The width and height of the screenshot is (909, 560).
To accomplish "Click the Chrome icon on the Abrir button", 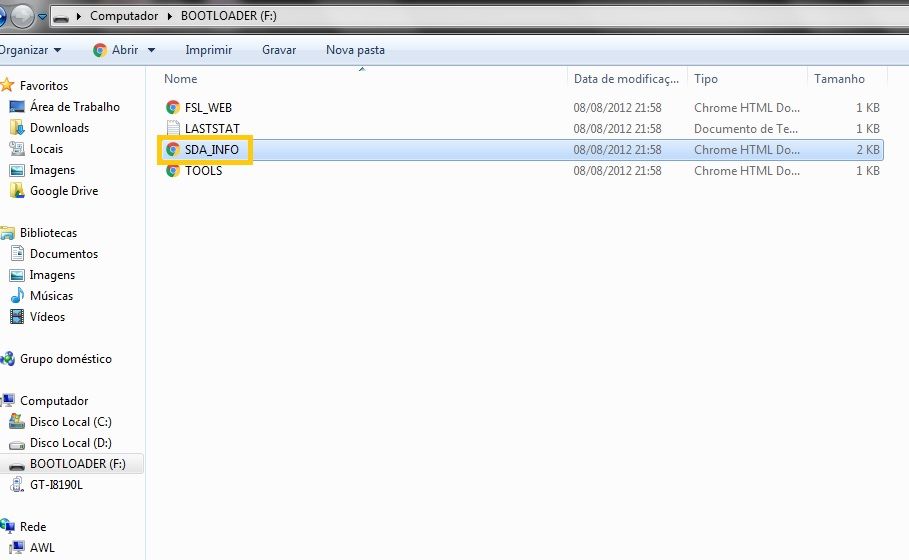I will 100,50.
